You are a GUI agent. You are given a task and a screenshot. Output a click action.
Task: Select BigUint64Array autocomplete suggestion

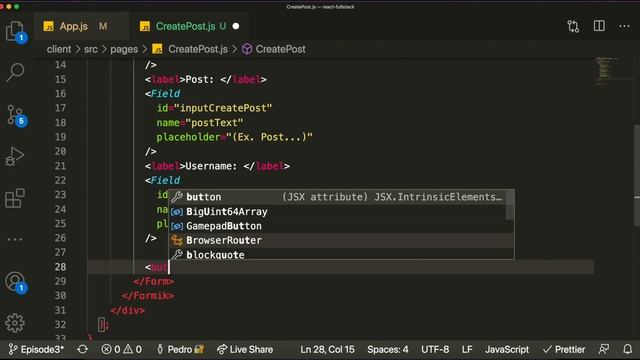[x=341, y=211]
